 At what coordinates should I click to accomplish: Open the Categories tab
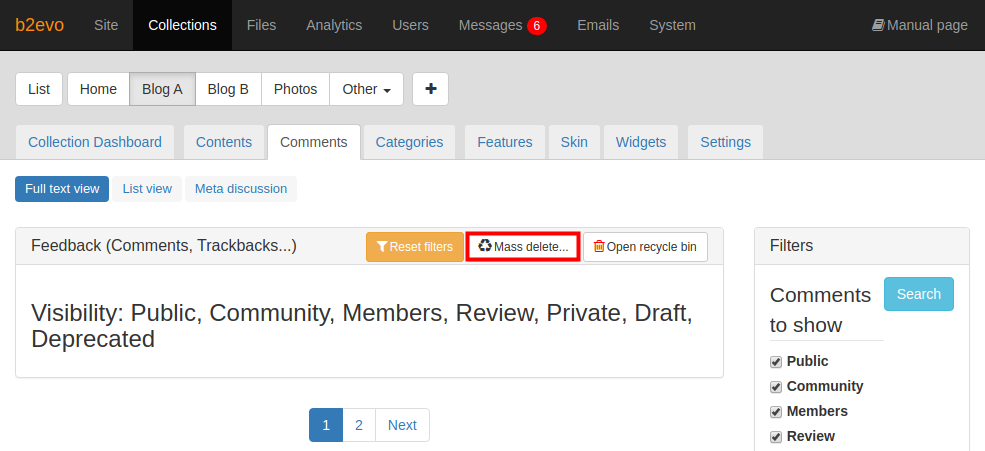[x=409, y=142]
